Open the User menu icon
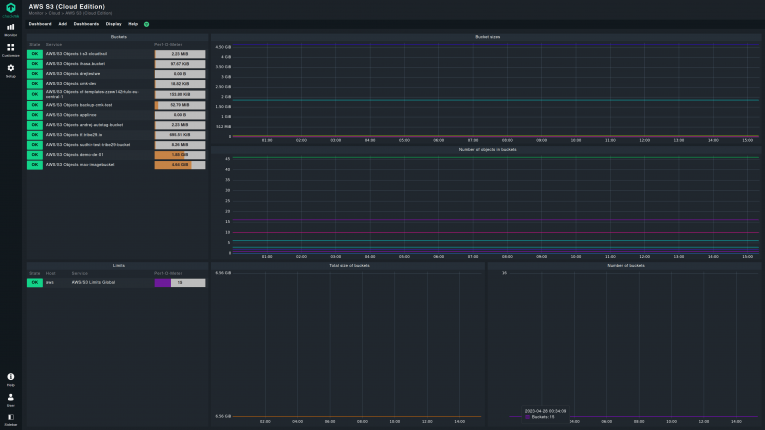This screenshot has height=430, width=765. [11, 400]
